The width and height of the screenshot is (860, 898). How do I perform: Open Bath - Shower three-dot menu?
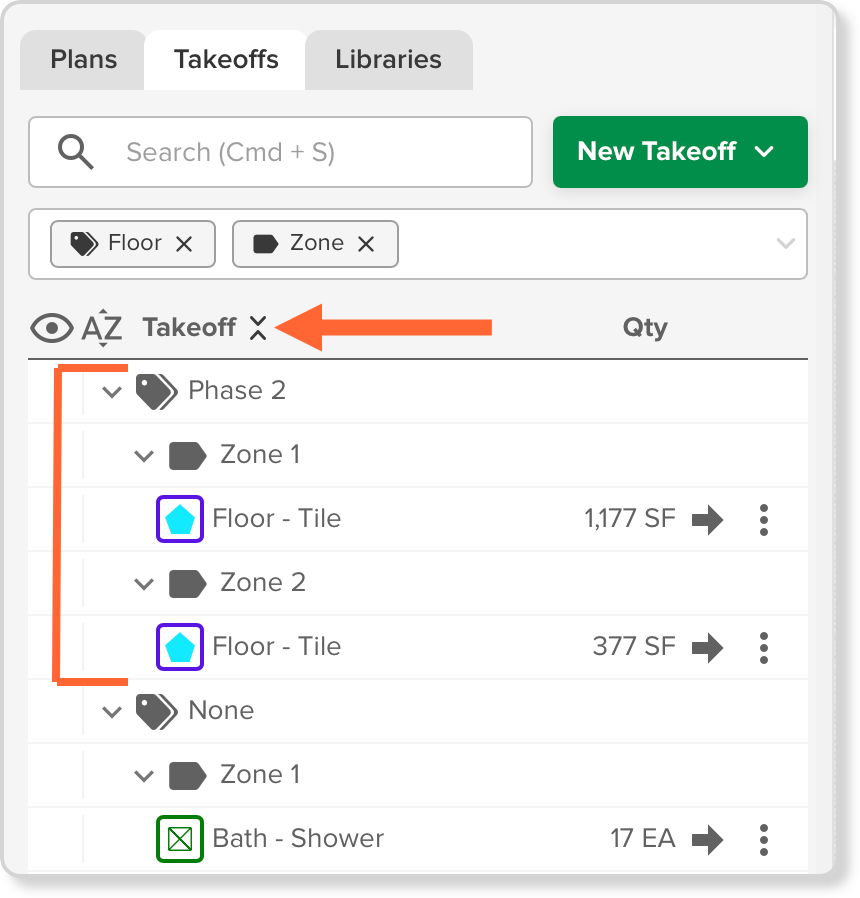coord(764,840)
